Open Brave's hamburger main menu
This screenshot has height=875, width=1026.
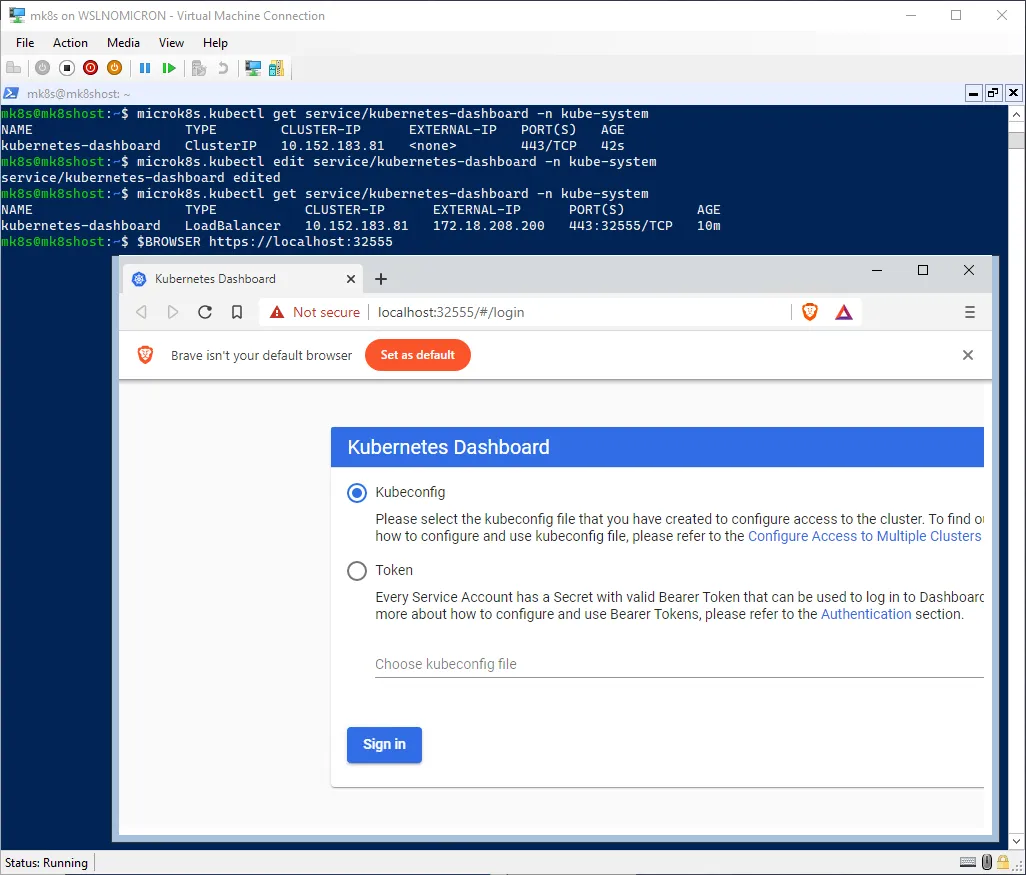(x=969, y=312)
